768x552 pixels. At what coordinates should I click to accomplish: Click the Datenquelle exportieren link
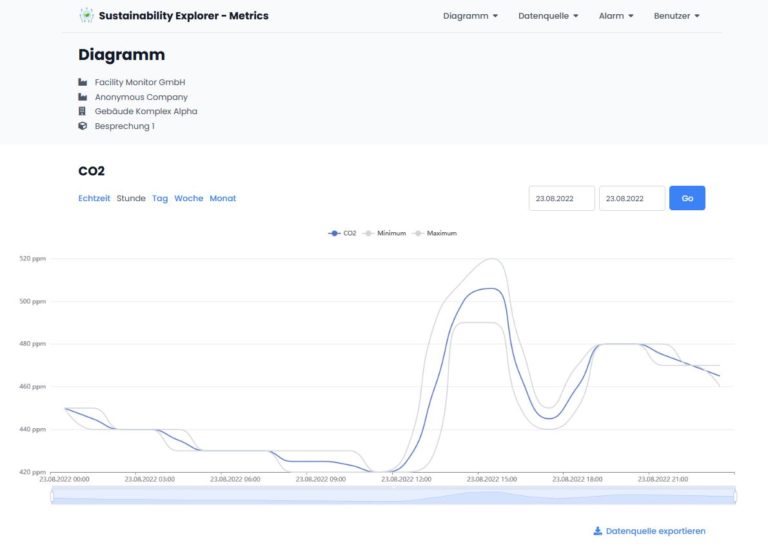[655, 531]
